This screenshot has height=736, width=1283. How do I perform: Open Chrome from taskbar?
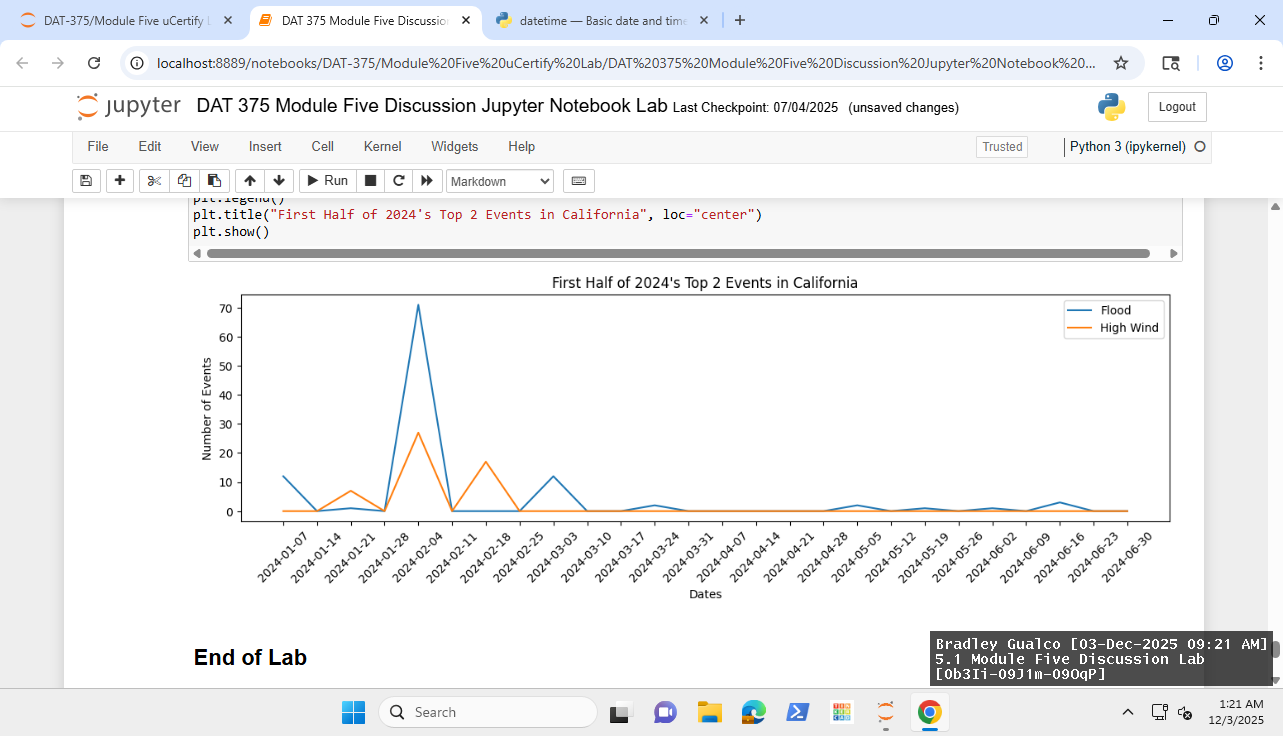coord(929,712)
